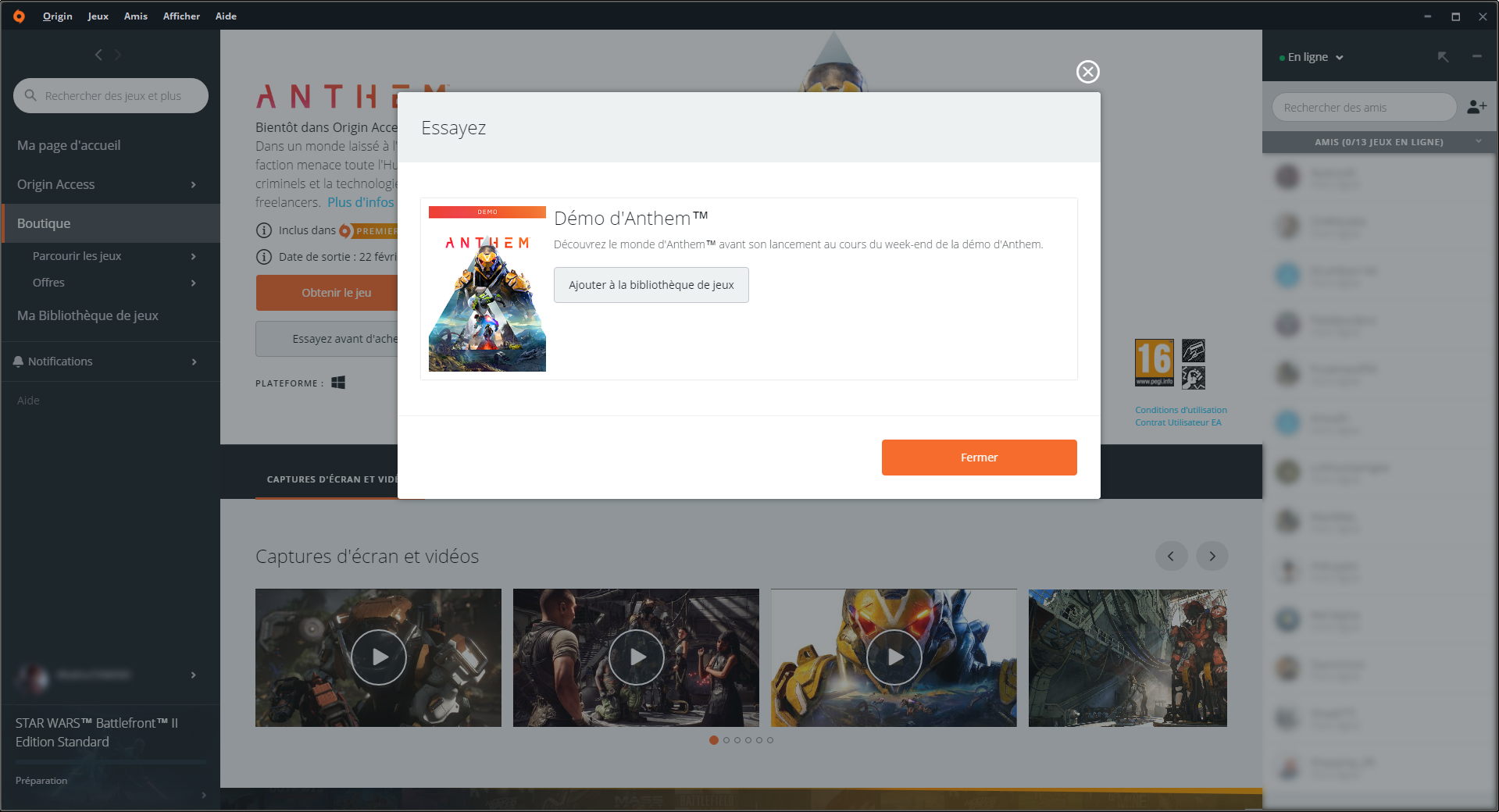Click the search magnifier icon
The image size is (1499, 812).
pos(30,95)
